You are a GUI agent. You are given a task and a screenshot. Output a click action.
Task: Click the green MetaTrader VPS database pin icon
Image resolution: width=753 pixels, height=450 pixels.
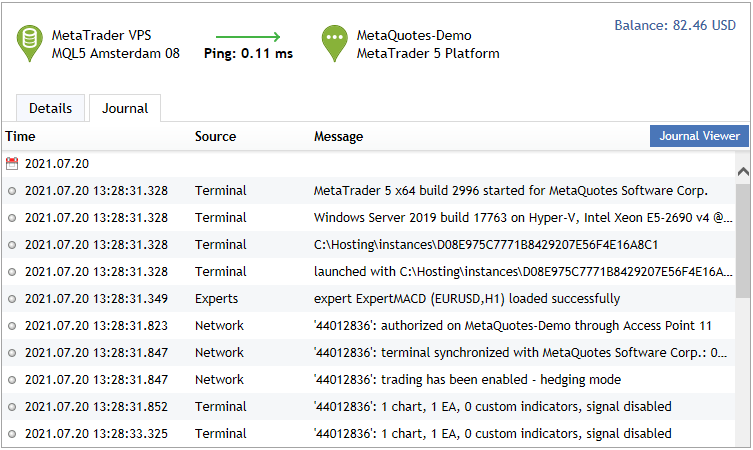[29, 43]
